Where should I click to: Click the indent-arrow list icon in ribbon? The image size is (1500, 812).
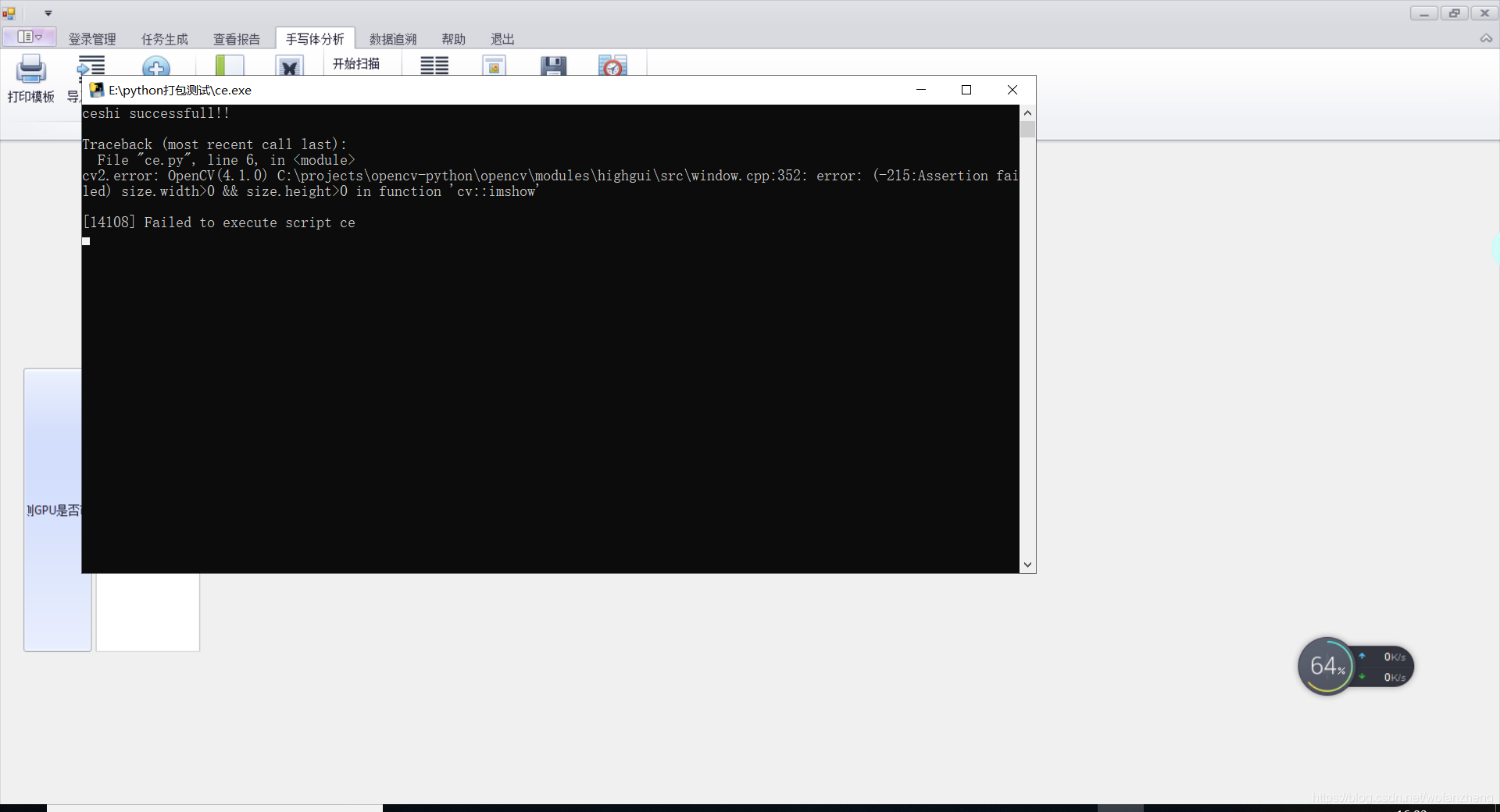91,66
